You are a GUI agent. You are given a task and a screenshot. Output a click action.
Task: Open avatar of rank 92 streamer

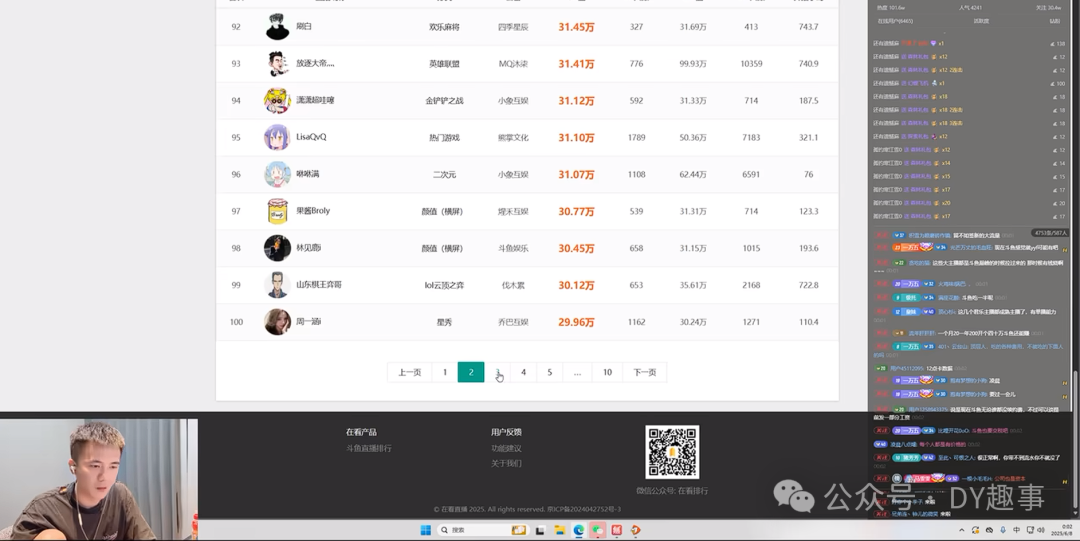pos(277,26)
